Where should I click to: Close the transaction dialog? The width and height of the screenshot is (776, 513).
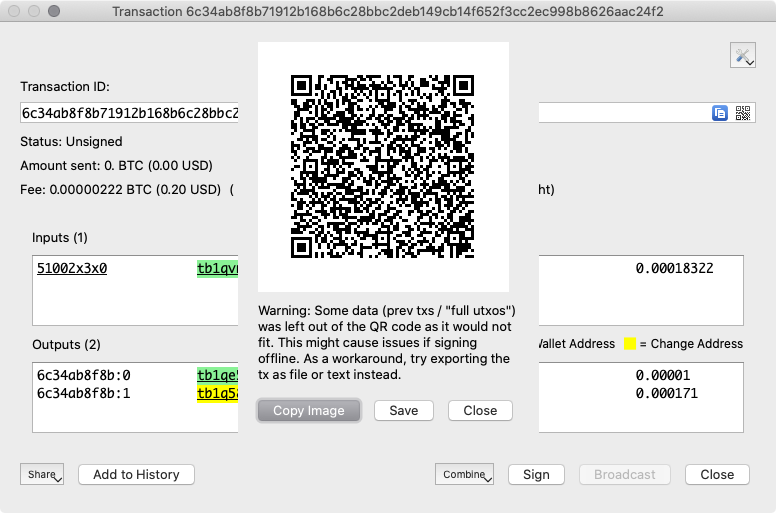tap(717, 474)
